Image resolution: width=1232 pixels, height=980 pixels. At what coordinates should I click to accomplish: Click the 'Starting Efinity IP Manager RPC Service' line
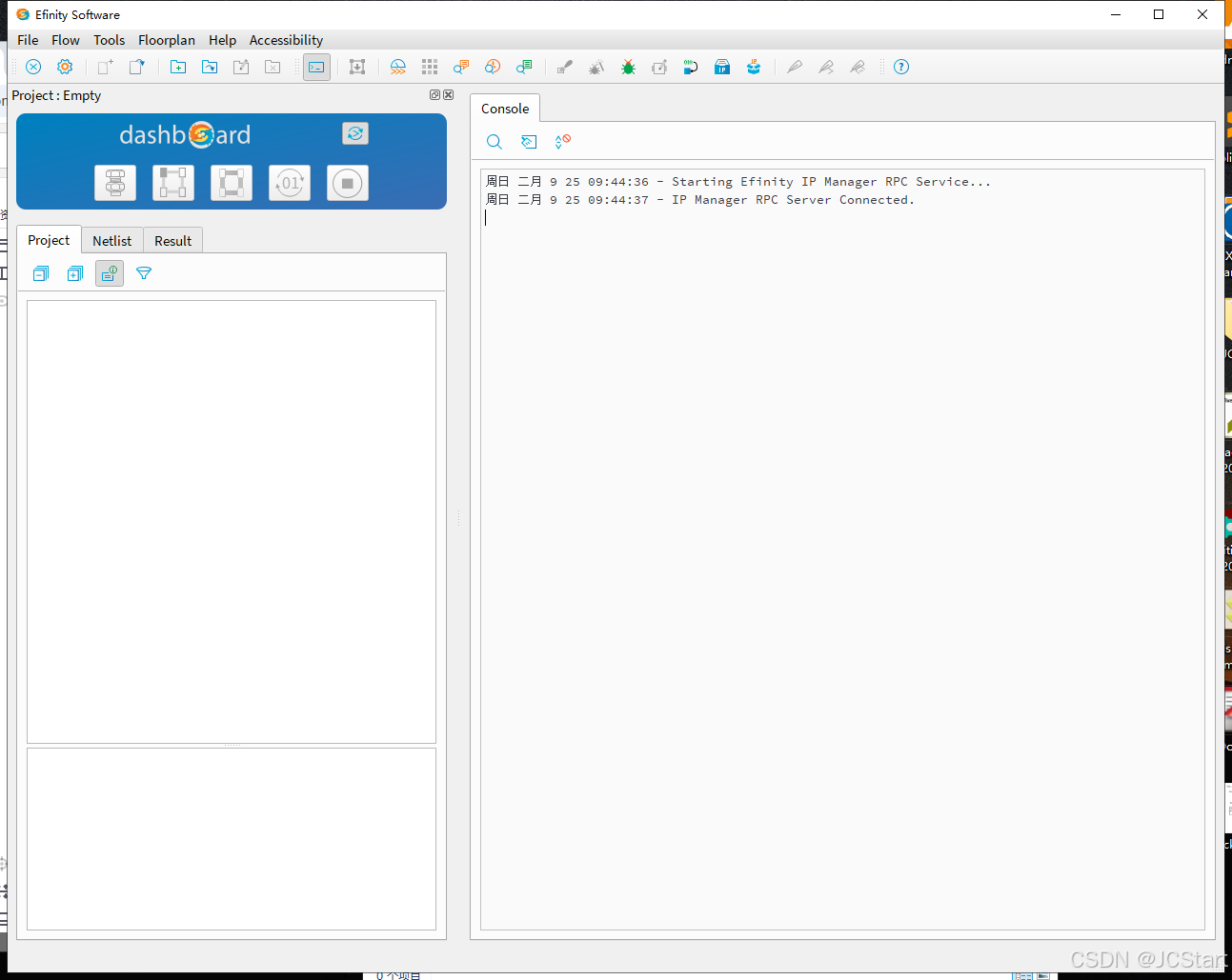[x=738, y=182]
